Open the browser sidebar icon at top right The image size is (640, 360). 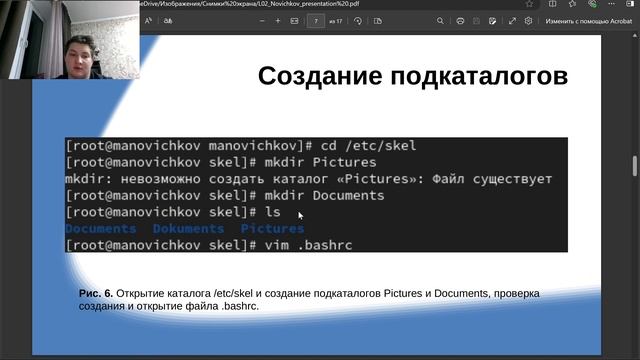coord(630,4)
